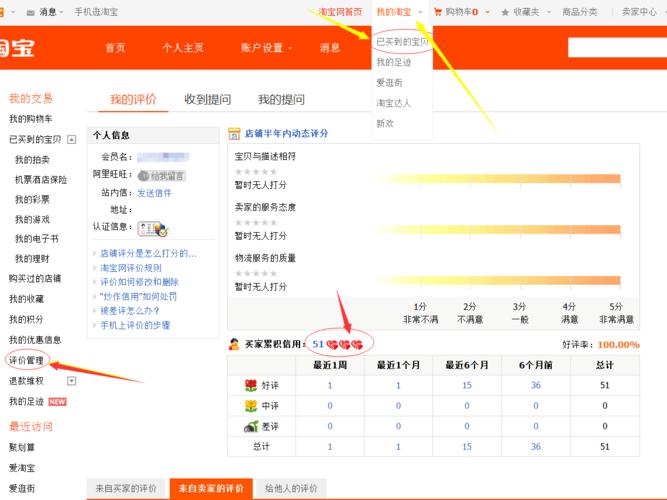This screenshot has width=667, height=500.
Task: Click the 淘宝网首页 link in top bar
Action: coord(340,12)
